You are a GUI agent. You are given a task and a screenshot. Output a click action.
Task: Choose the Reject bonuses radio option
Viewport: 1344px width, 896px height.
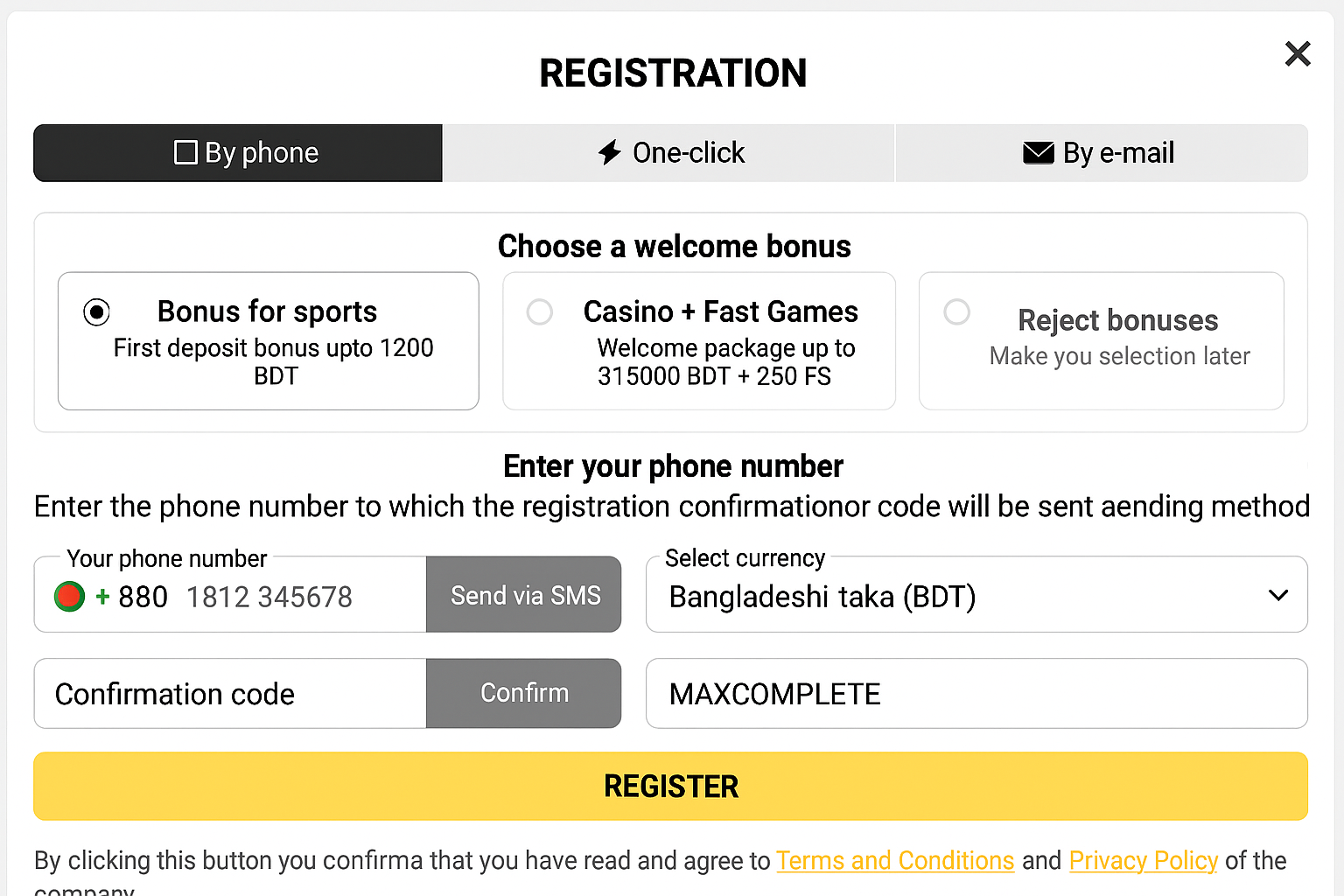click(957, 312)
